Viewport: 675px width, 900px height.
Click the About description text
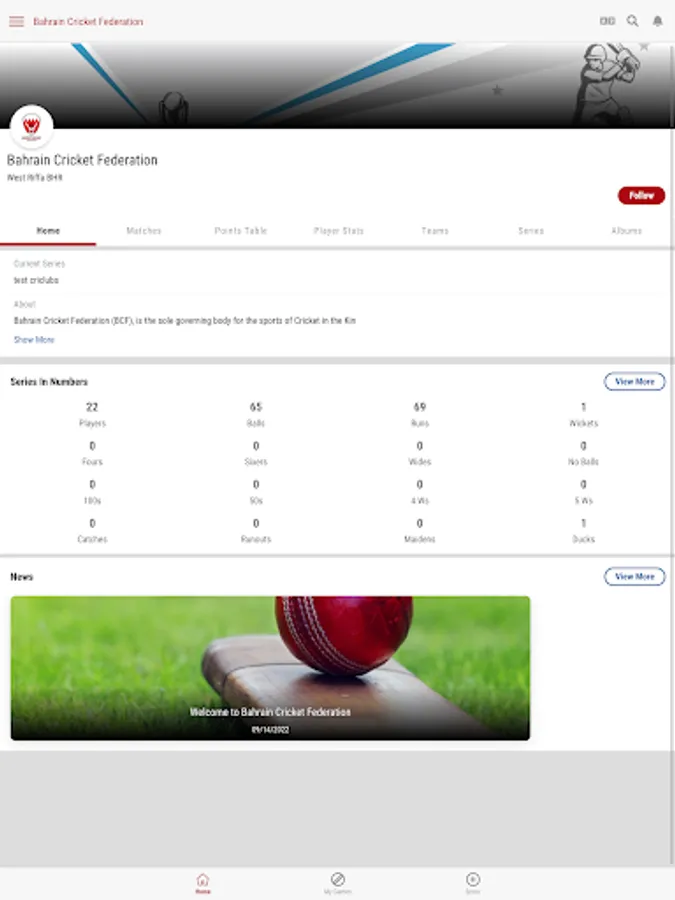point(184,320)
